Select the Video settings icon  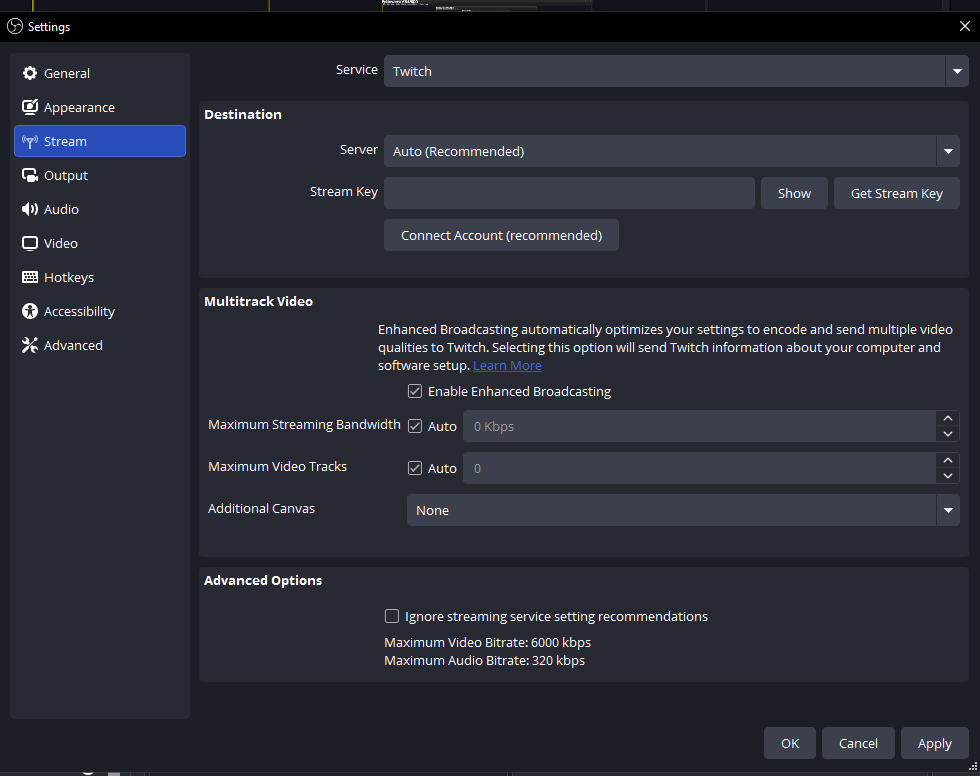(x=30, y=243)
